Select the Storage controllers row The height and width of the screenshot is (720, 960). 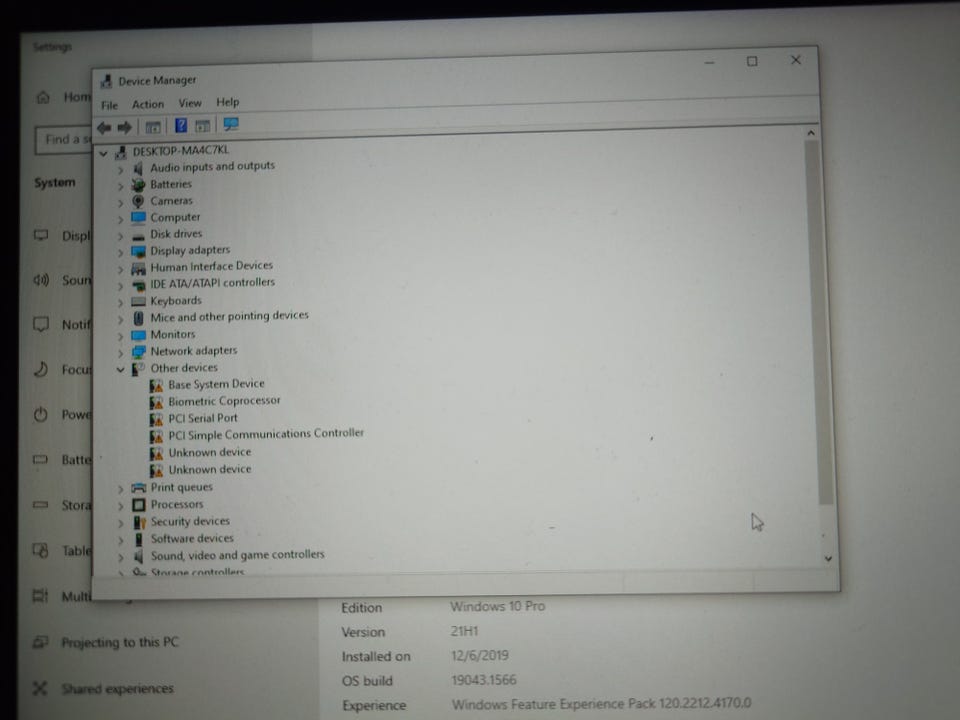(197, 572)
